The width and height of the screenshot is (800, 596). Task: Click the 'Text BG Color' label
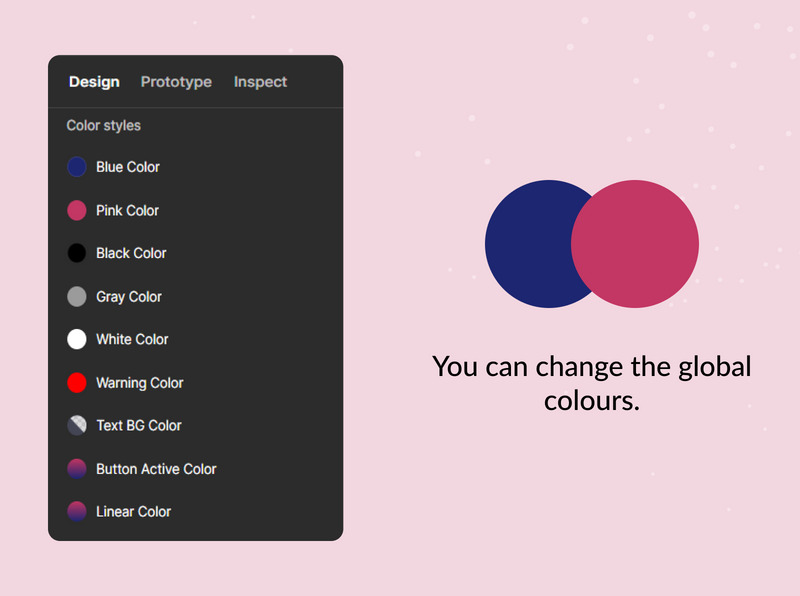(x=138, y=426)
